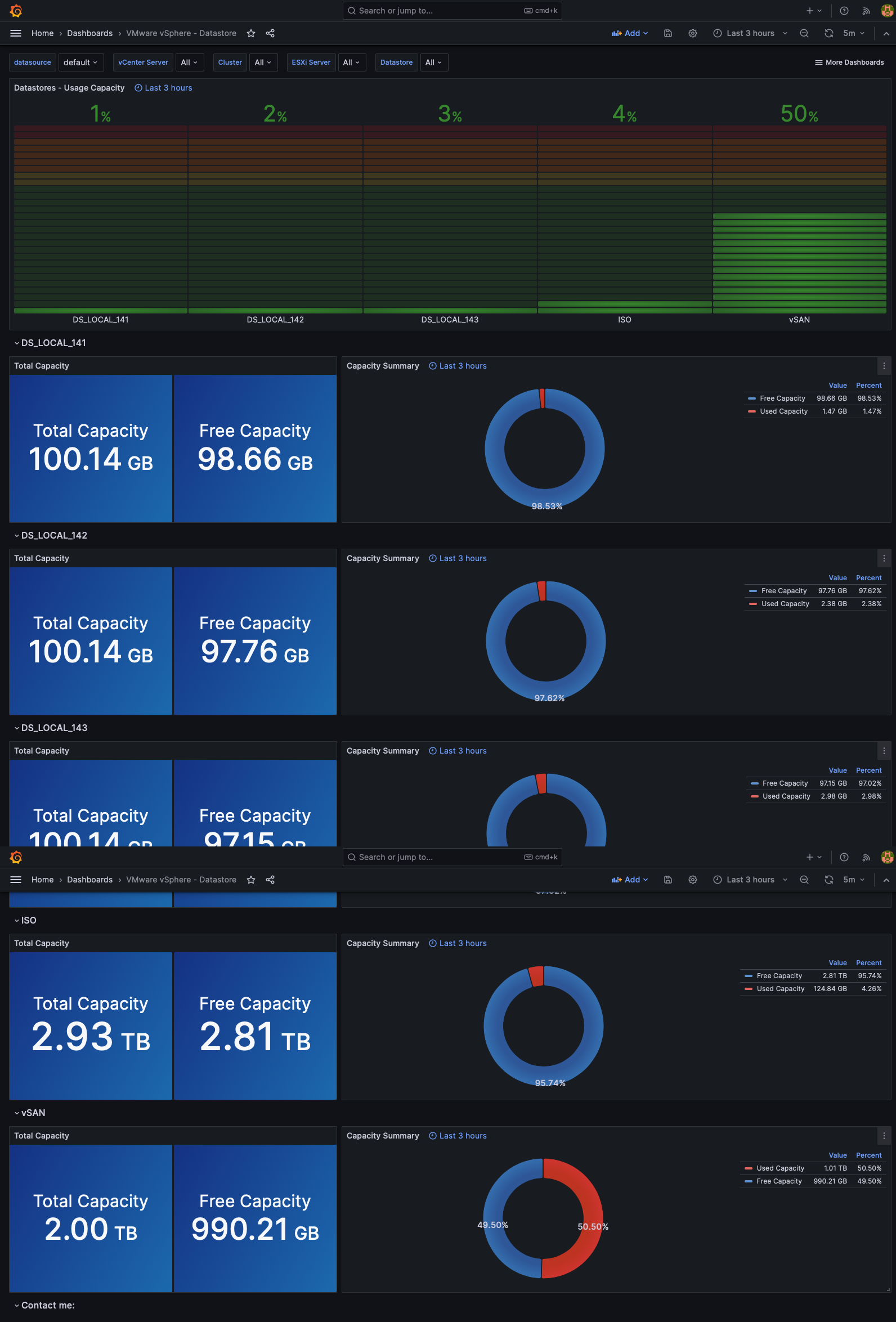Click the ISO bar in the Usage Capacity gauge

click(625, 219)
